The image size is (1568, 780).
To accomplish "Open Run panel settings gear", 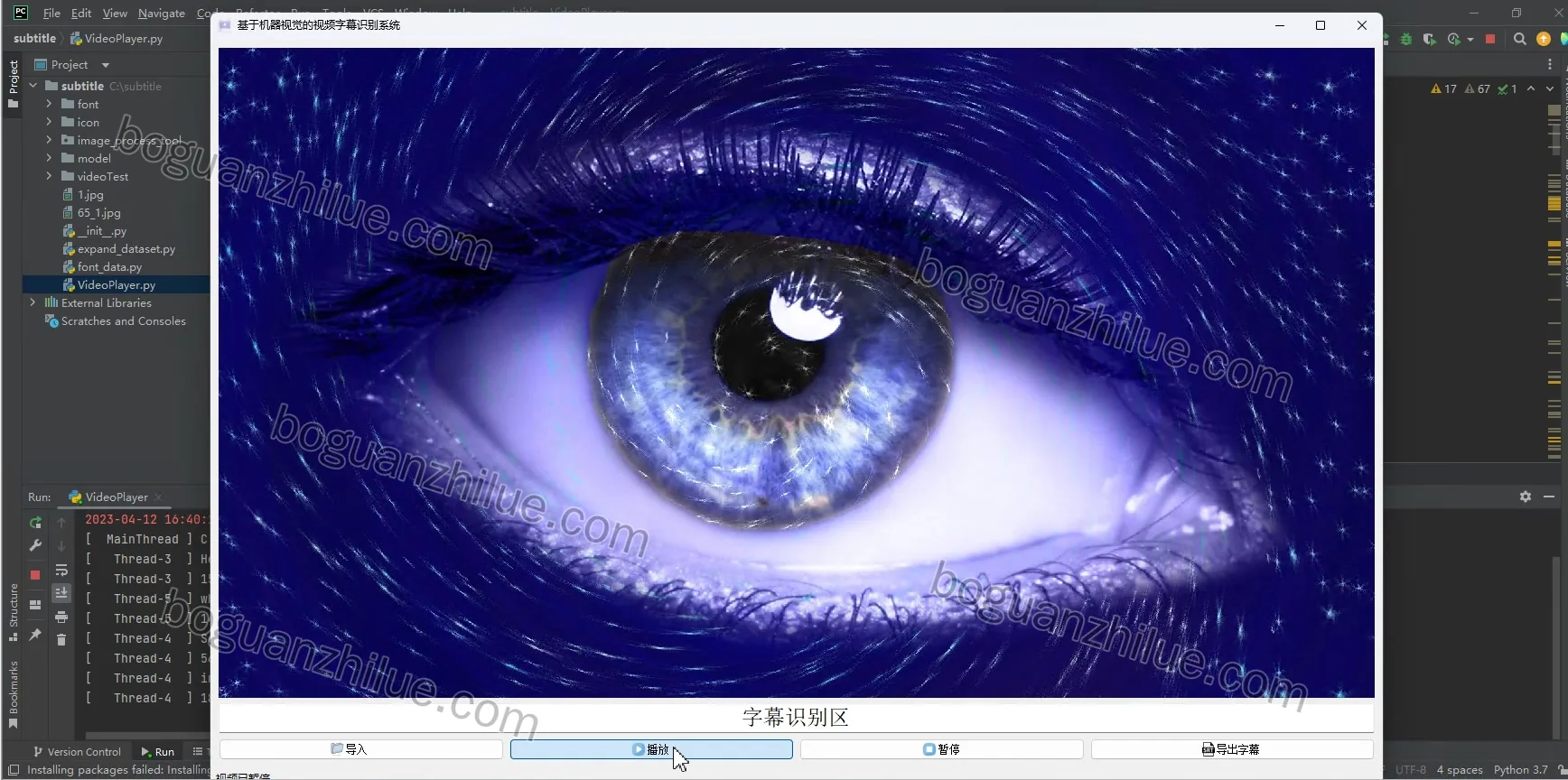I will point(1526,497).
